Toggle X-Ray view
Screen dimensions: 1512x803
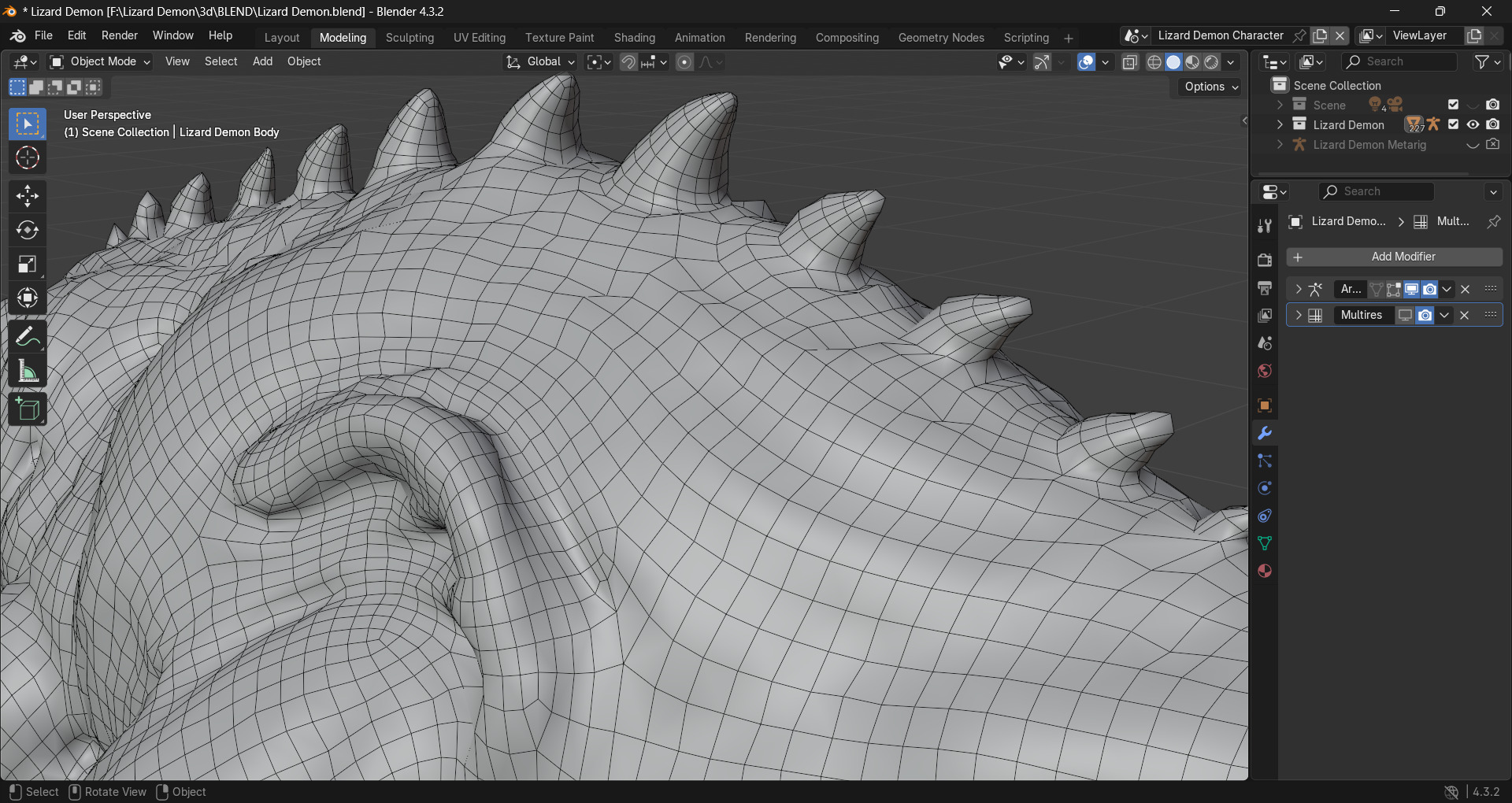pos(1130,62)
